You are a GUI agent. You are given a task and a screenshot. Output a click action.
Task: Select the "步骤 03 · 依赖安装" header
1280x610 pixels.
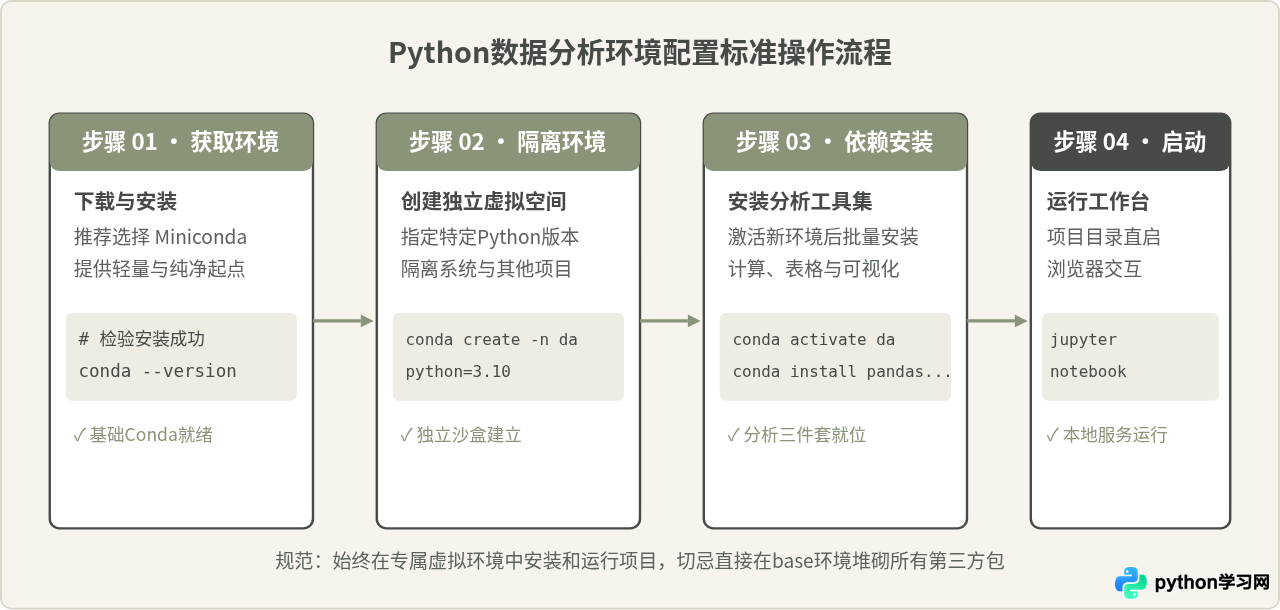835,142
